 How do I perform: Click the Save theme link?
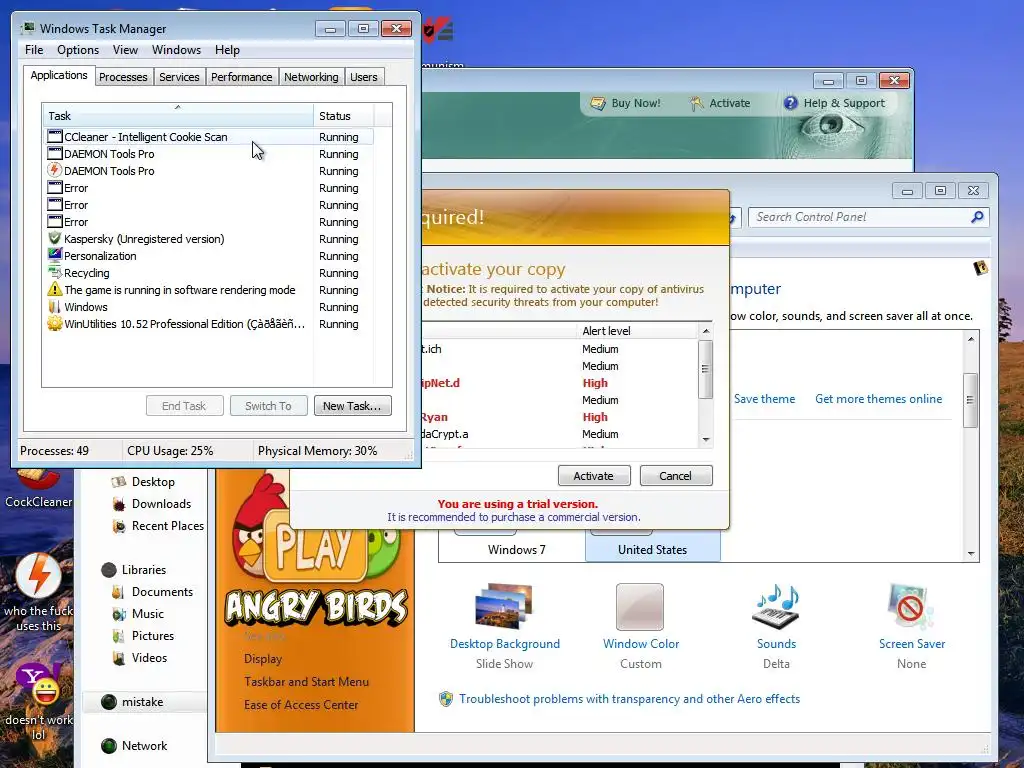[x=764, y=399]
